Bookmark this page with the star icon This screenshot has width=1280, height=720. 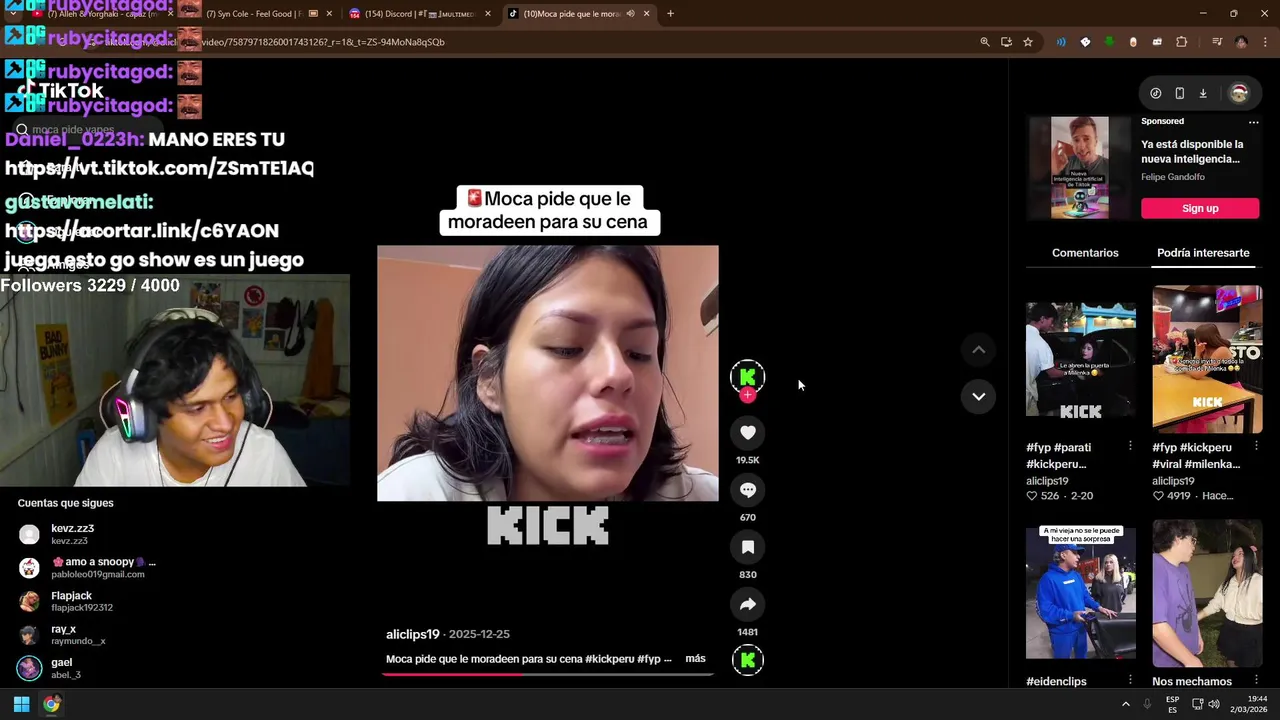coord(1028,42)
